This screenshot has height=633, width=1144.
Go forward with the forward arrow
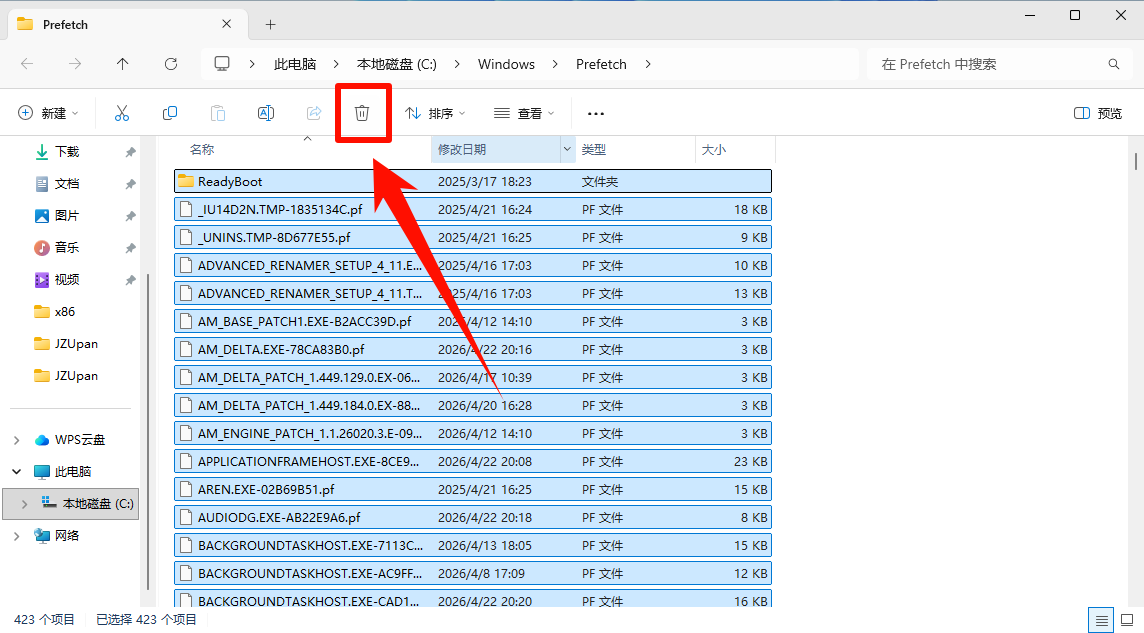click(75, 64)
